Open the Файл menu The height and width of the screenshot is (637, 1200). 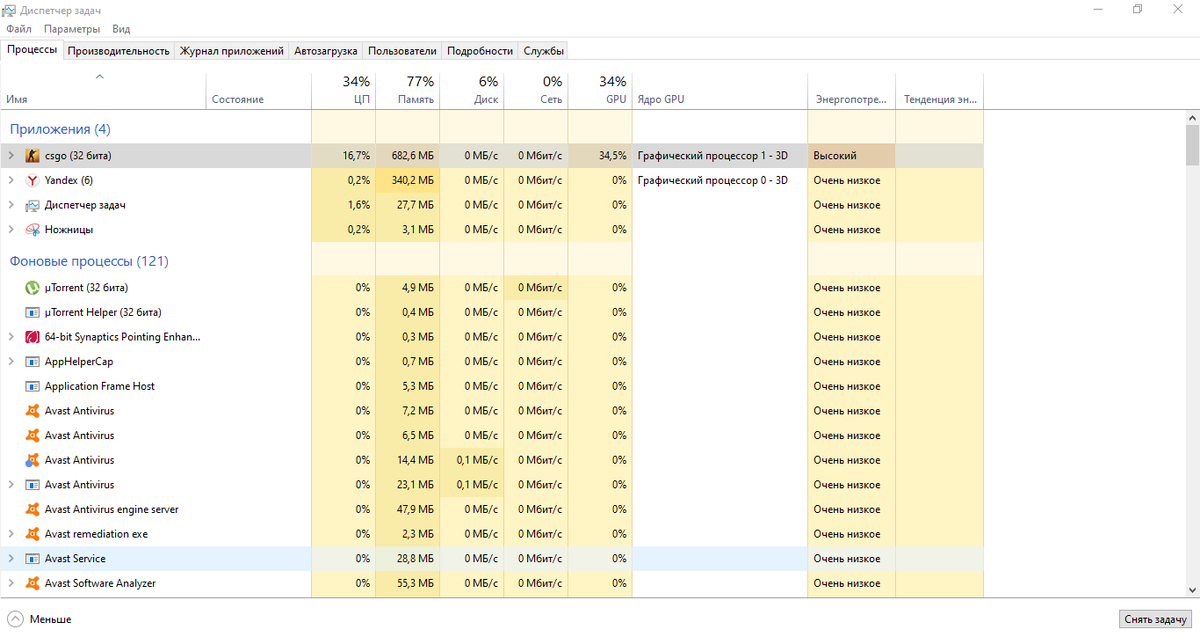coord(19,29)
